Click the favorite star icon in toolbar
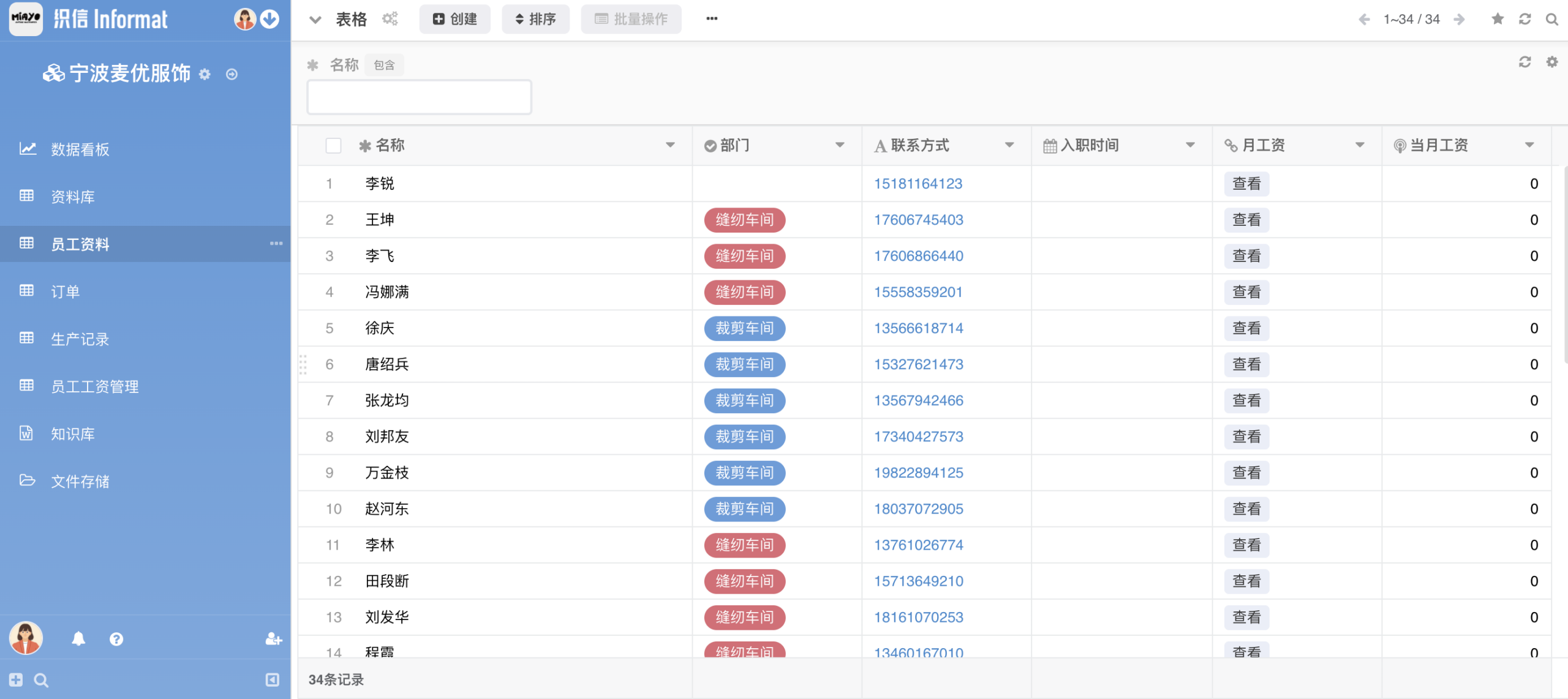The image size is (1568, 699). [1498, 19]
